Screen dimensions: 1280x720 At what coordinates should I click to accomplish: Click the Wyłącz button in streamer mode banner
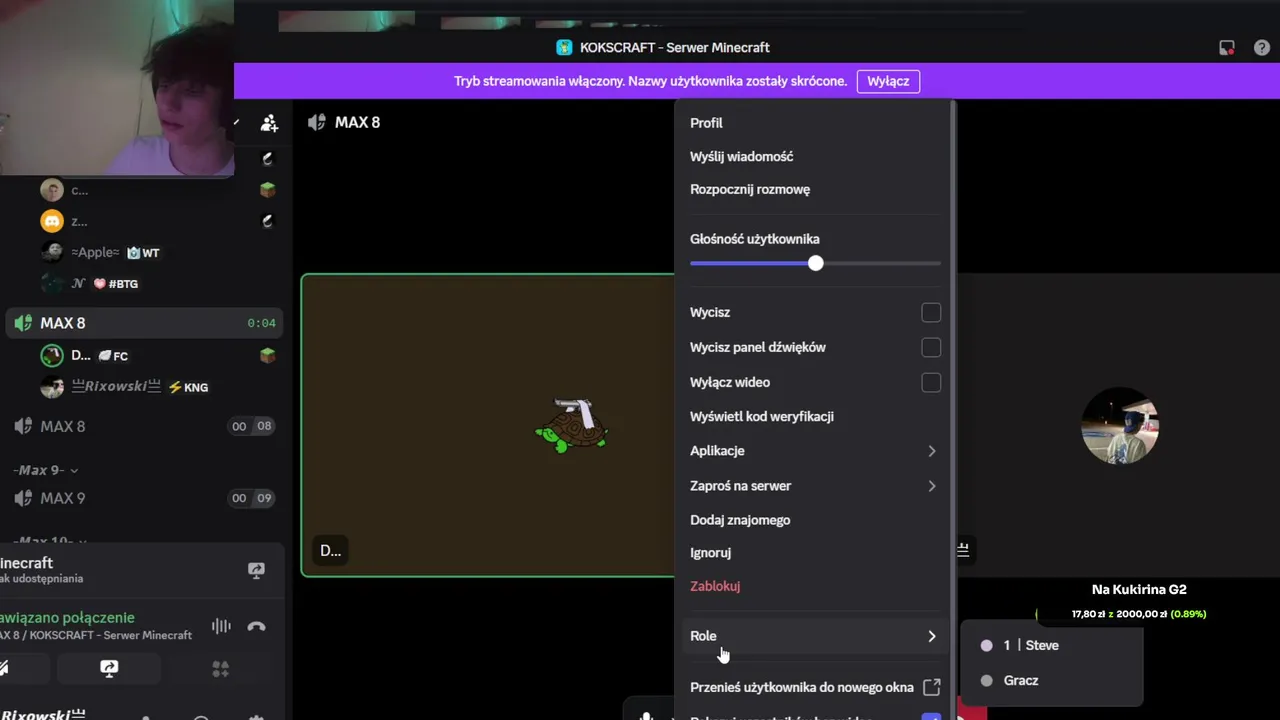point(888,81)
